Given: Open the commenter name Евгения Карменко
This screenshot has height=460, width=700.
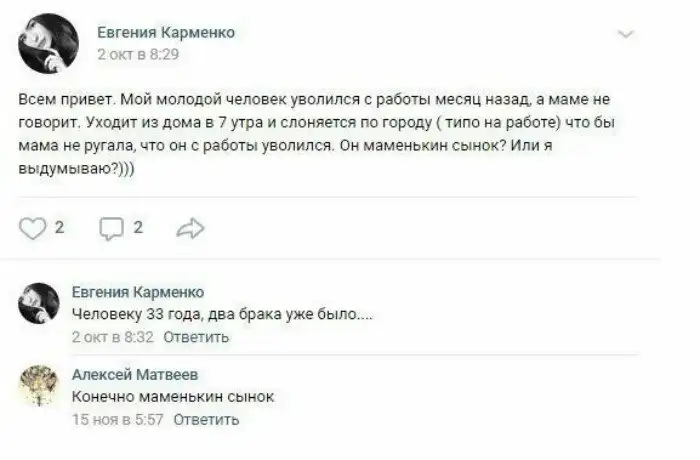Looking at the screenshot, I should [138, 292].
